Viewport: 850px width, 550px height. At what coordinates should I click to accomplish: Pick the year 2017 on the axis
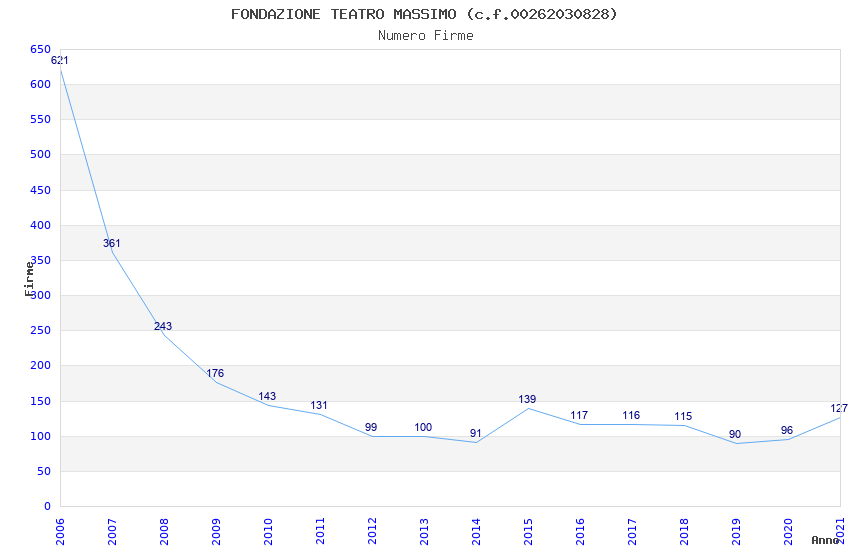[633, 531]
